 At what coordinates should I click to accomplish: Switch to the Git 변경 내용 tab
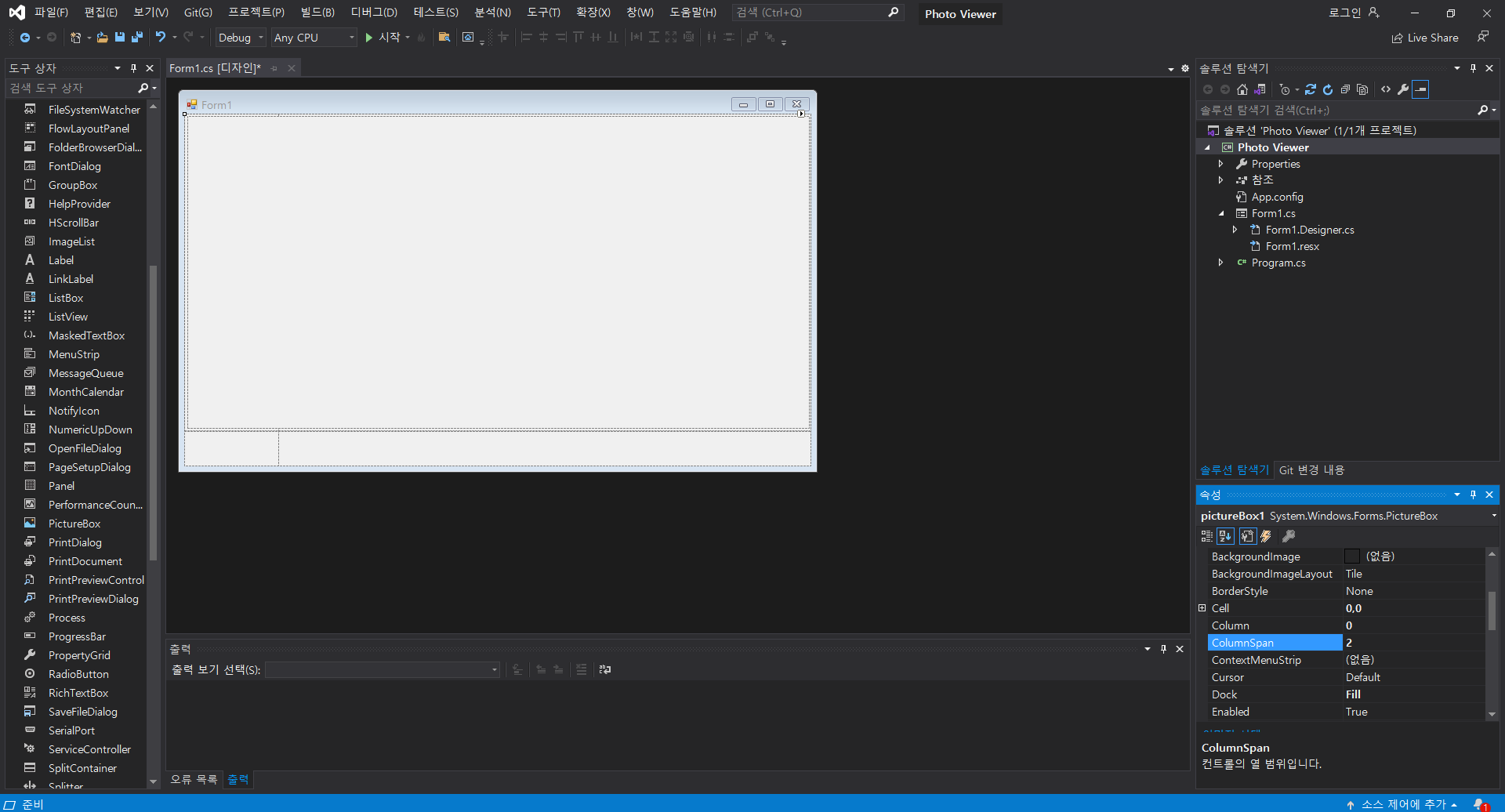point(1311,470)
